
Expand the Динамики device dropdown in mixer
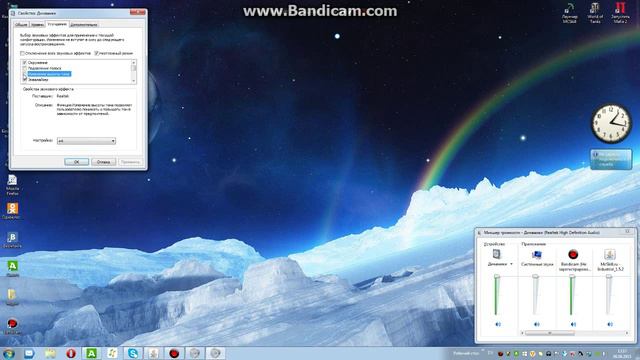(511, 264)
